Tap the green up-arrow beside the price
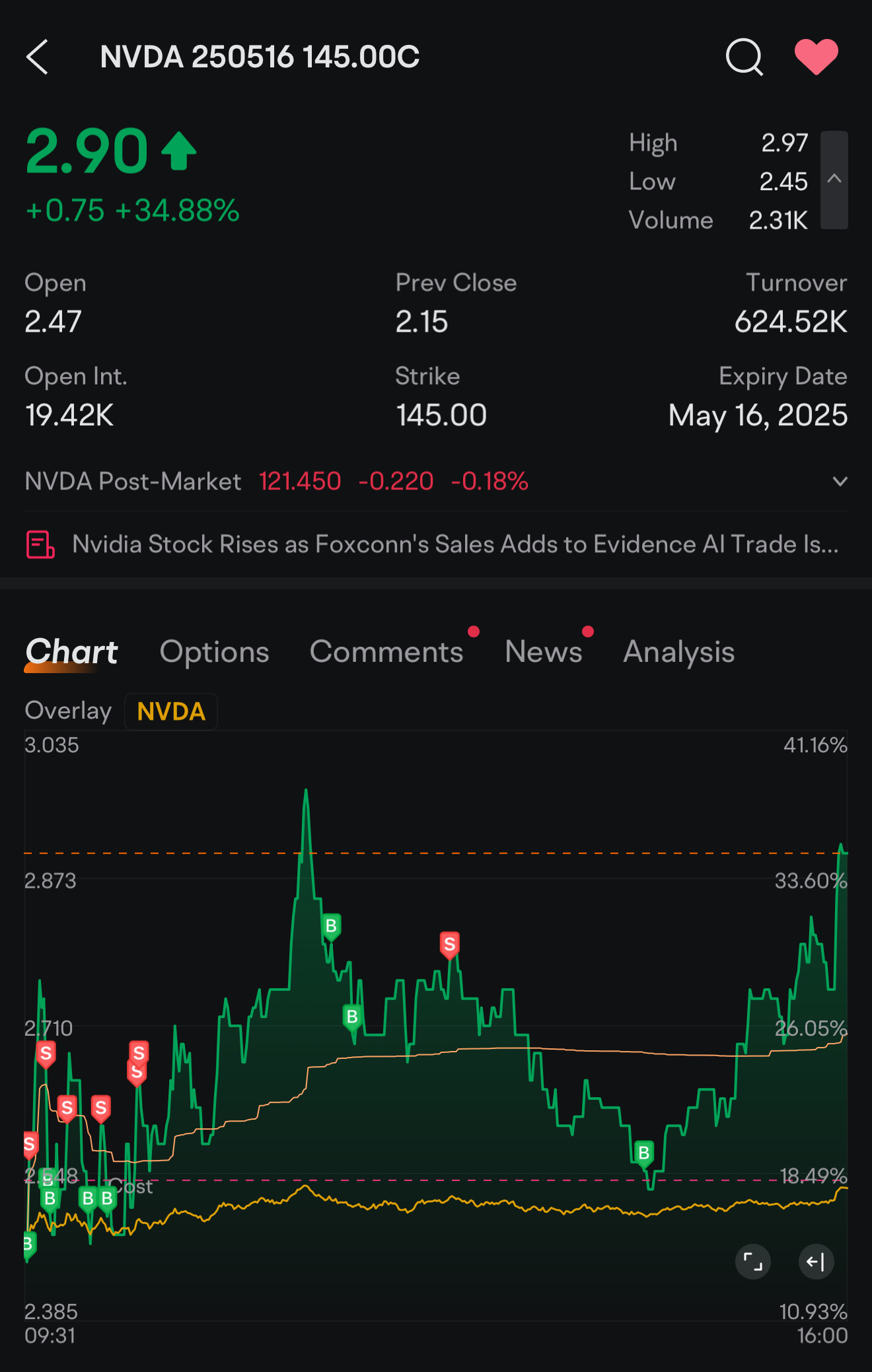 pos(179,151)
